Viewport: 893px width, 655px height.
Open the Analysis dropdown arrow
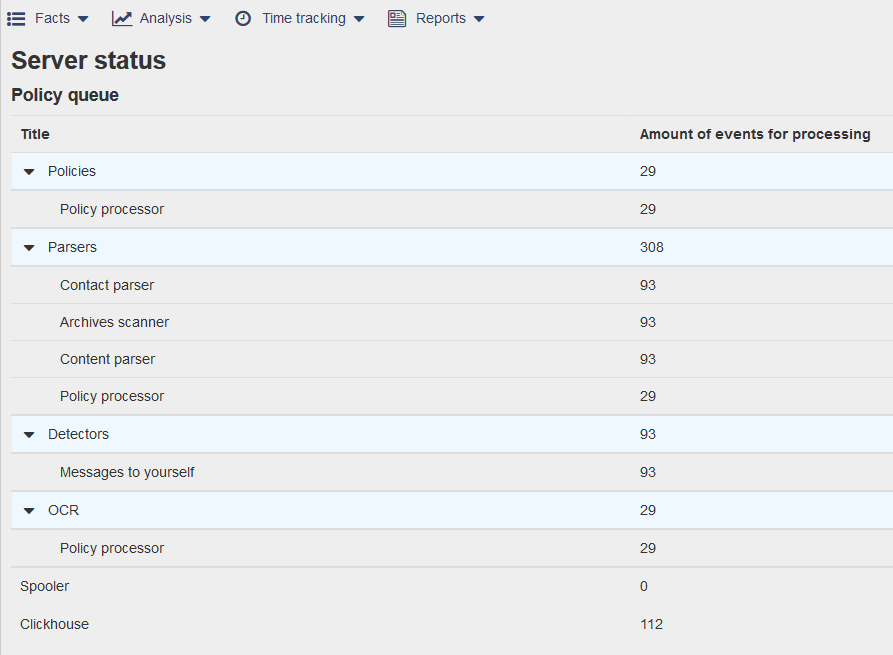(205, 19)
